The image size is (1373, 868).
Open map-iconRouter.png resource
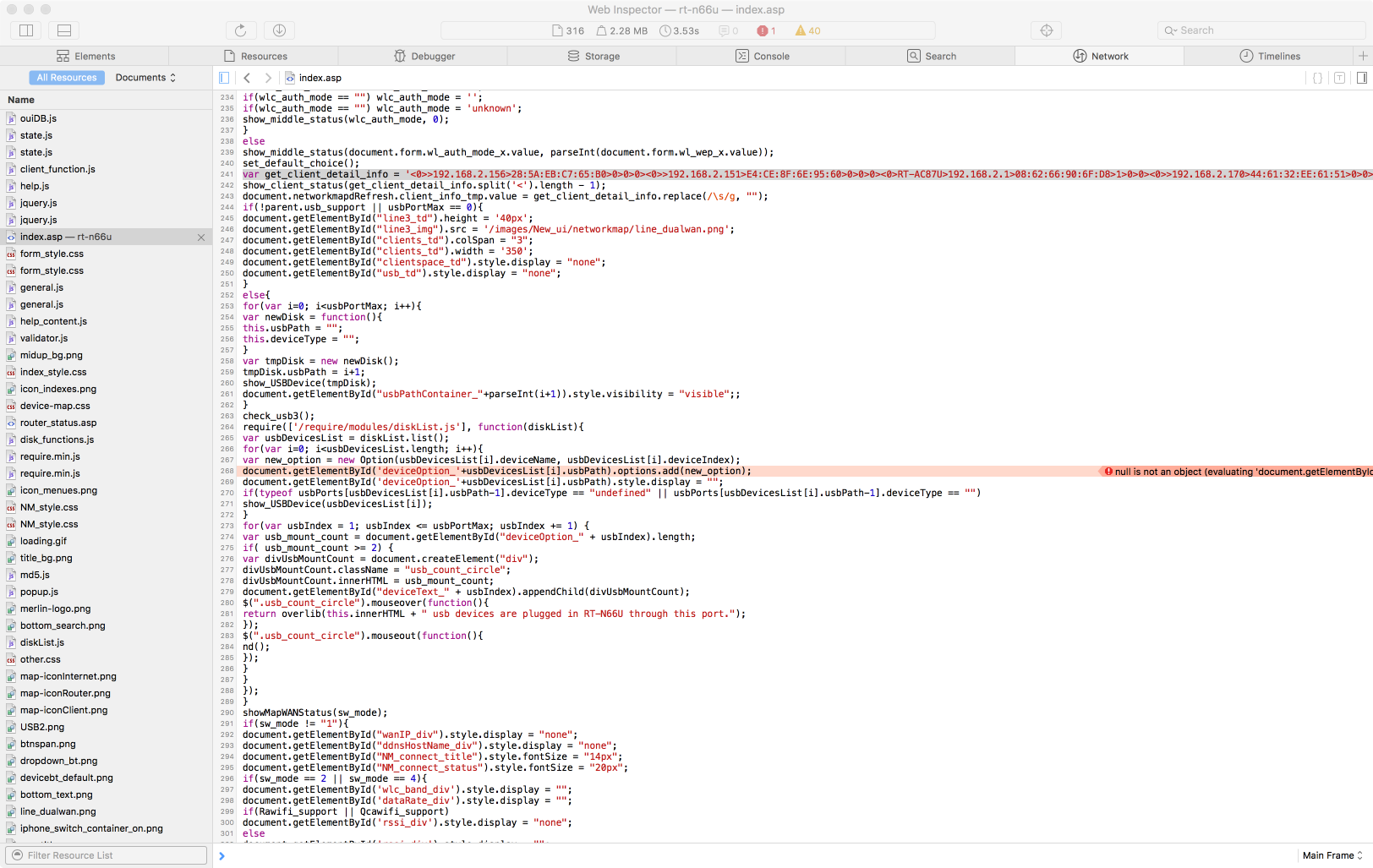[x=106, y=693]
